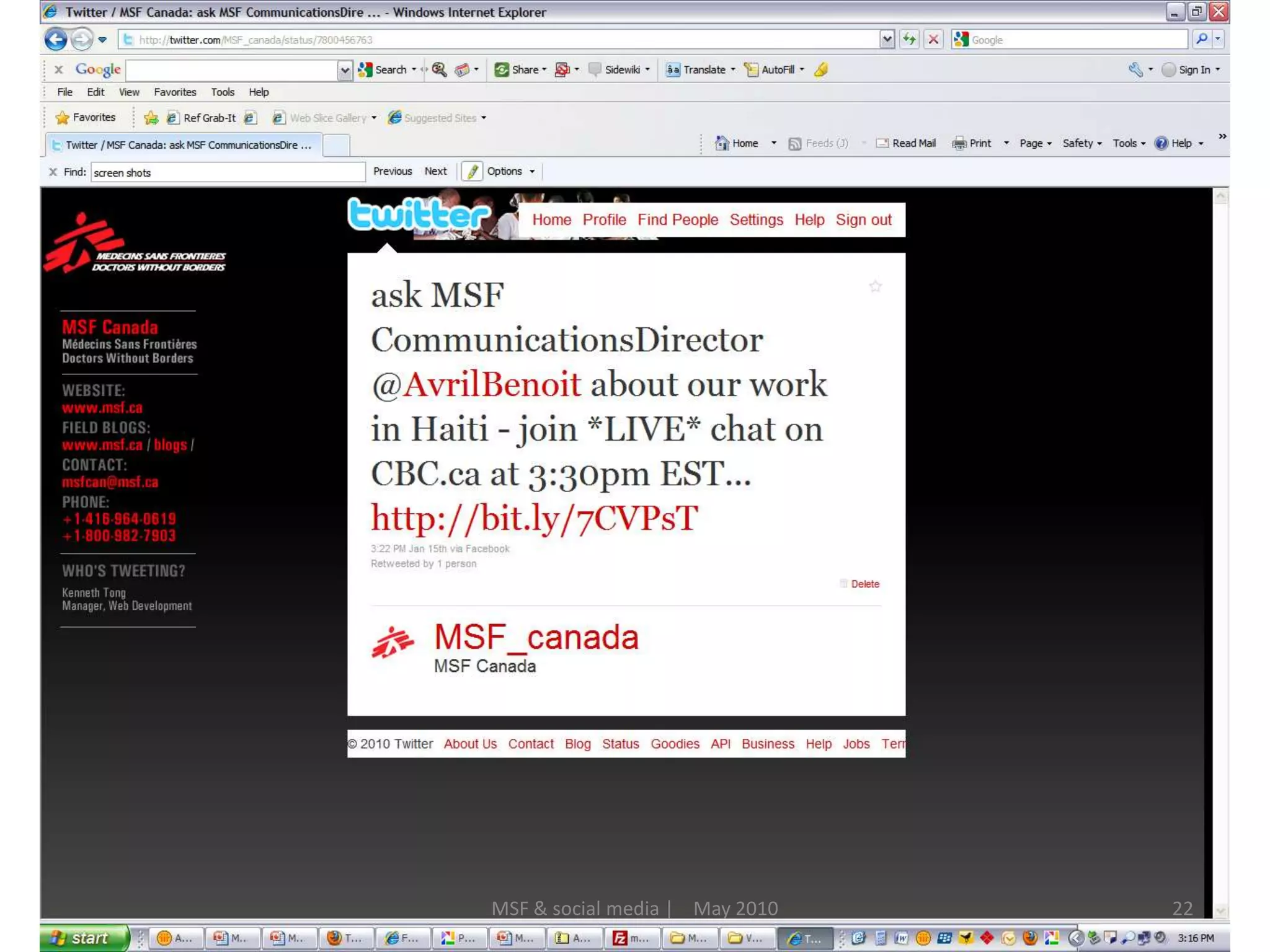Screen dimensions: 1270x952
Task: Click the Find People link
Action: [677, 220]
